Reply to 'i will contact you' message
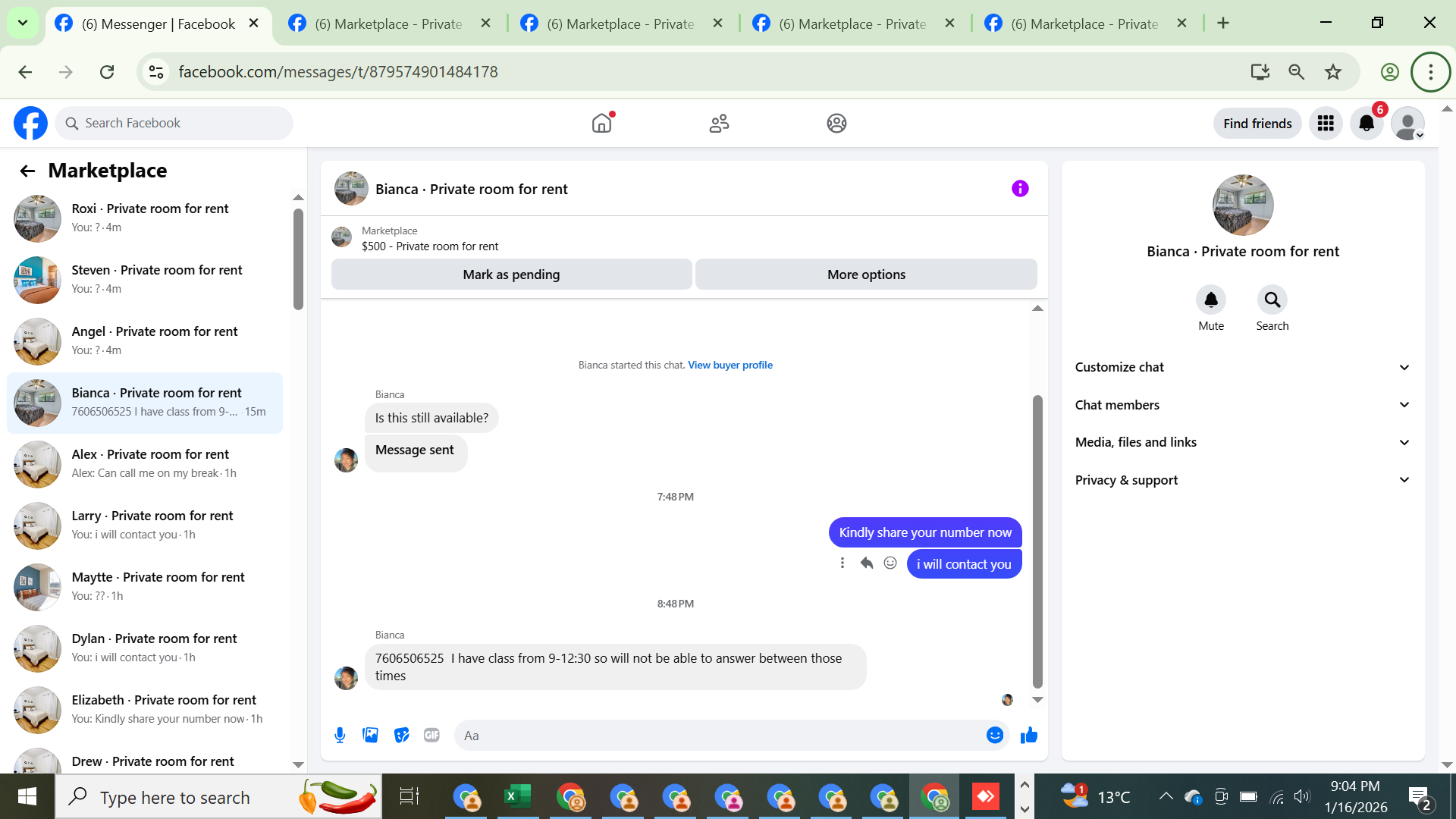 (x=866, y=563)
